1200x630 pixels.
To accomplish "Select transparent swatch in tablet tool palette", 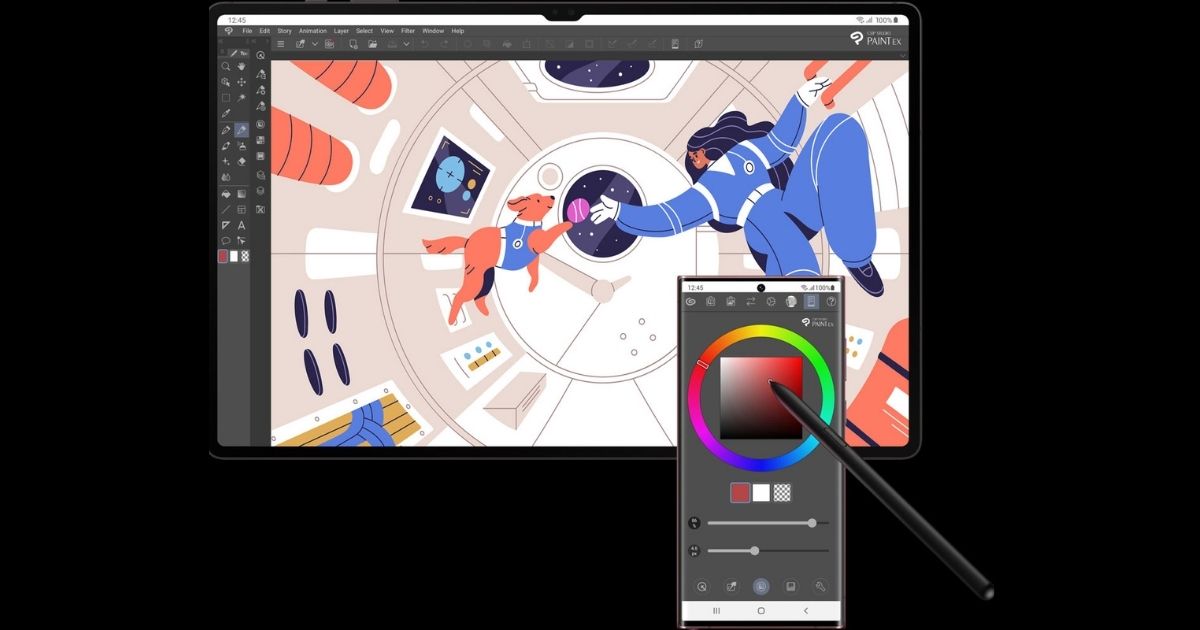I will 245,256.
